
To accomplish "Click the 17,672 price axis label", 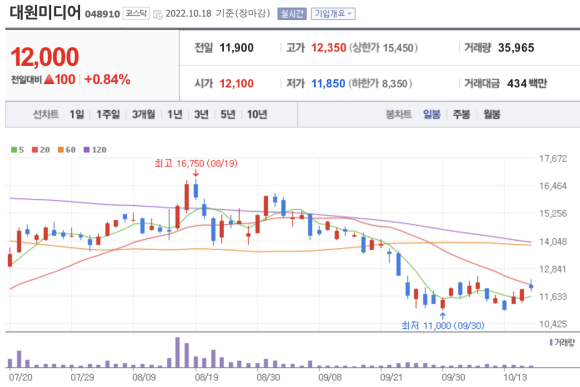I will tap(553, 159).
